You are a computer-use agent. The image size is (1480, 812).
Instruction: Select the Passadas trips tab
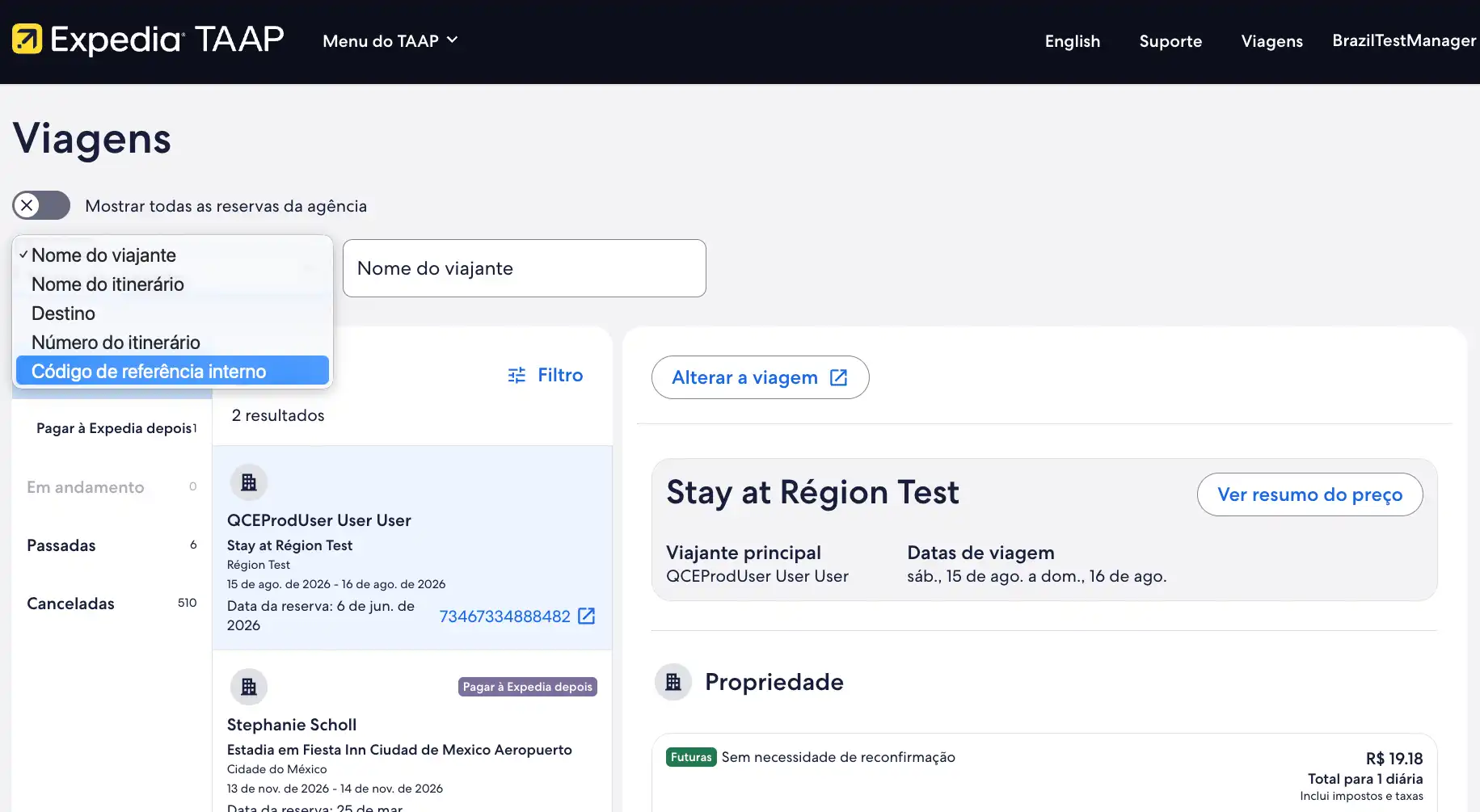[112, 545]
